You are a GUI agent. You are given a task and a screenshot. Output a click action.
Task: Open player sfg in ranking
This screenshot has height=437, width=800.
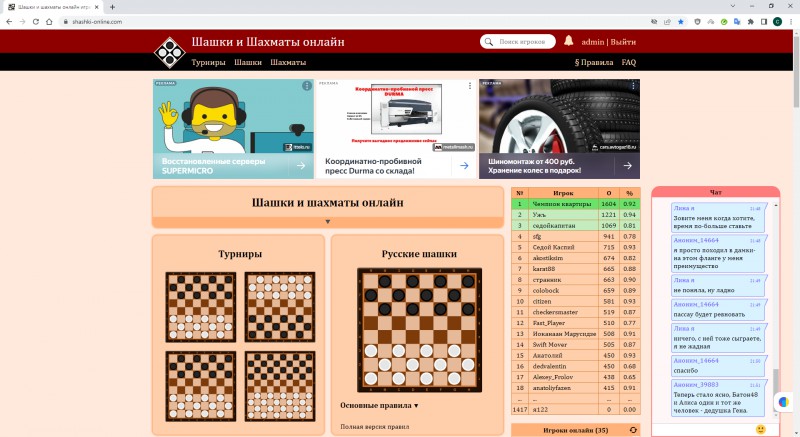[537, 236]
